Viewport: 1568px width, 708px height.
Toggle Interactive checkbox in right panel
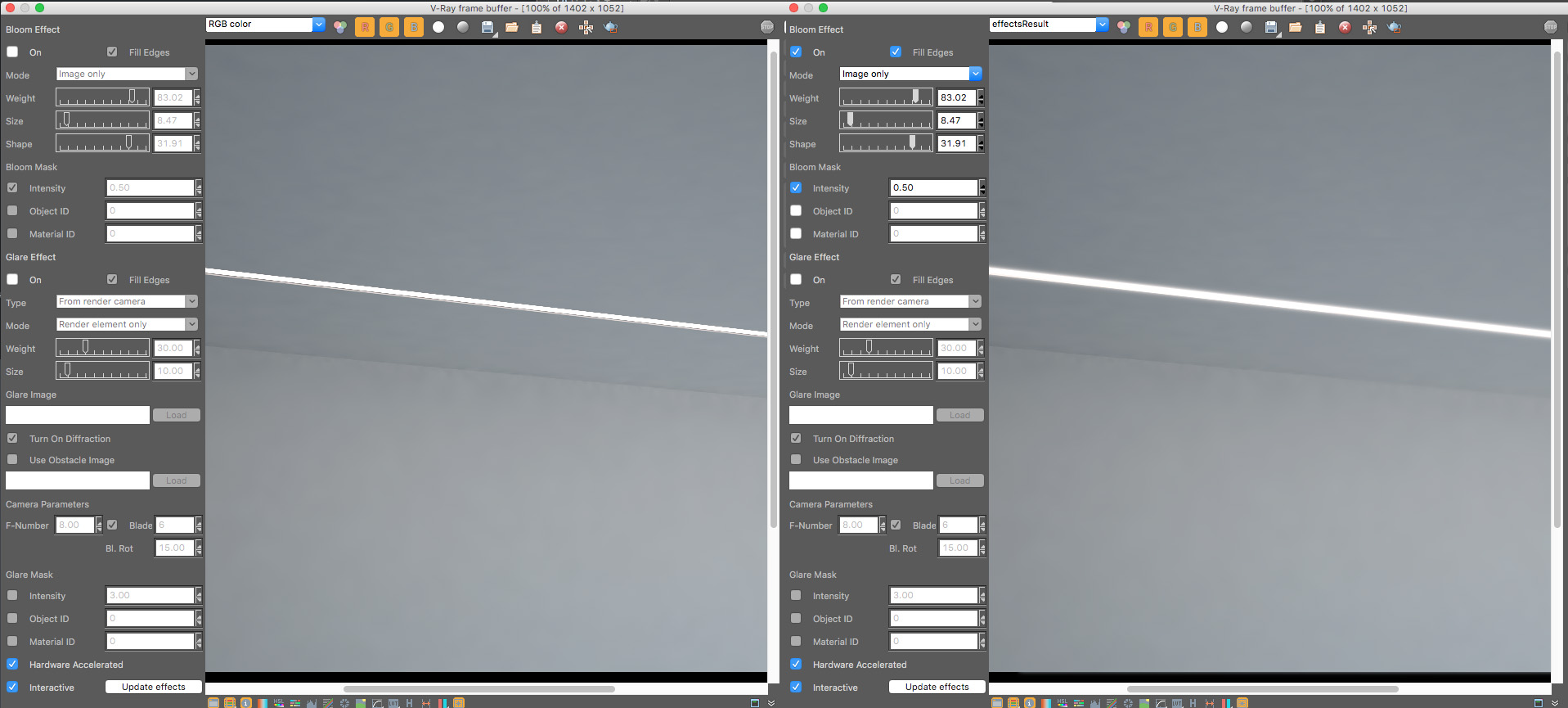pyautogui.click(x=796, y=687)
